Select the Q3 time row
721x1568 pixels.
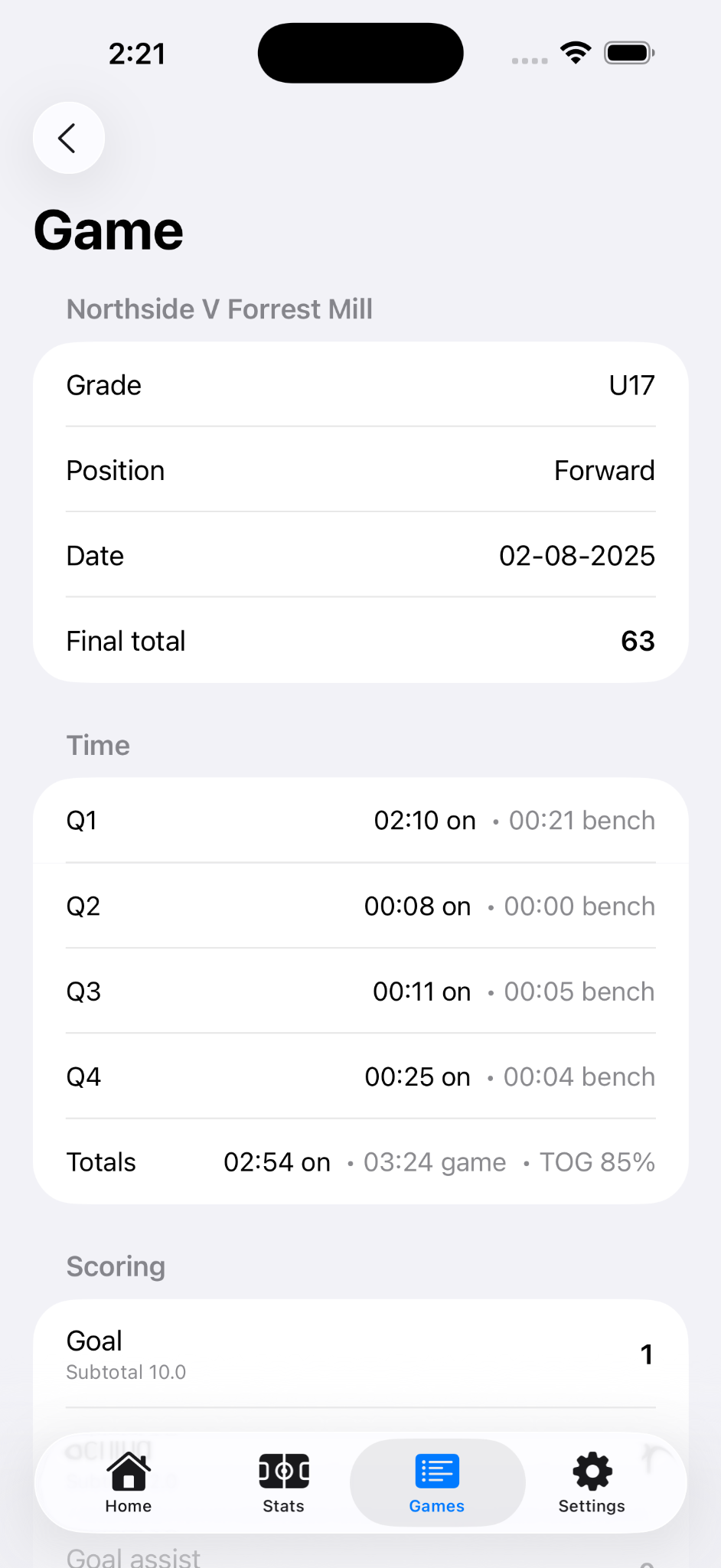pos(360,991)
